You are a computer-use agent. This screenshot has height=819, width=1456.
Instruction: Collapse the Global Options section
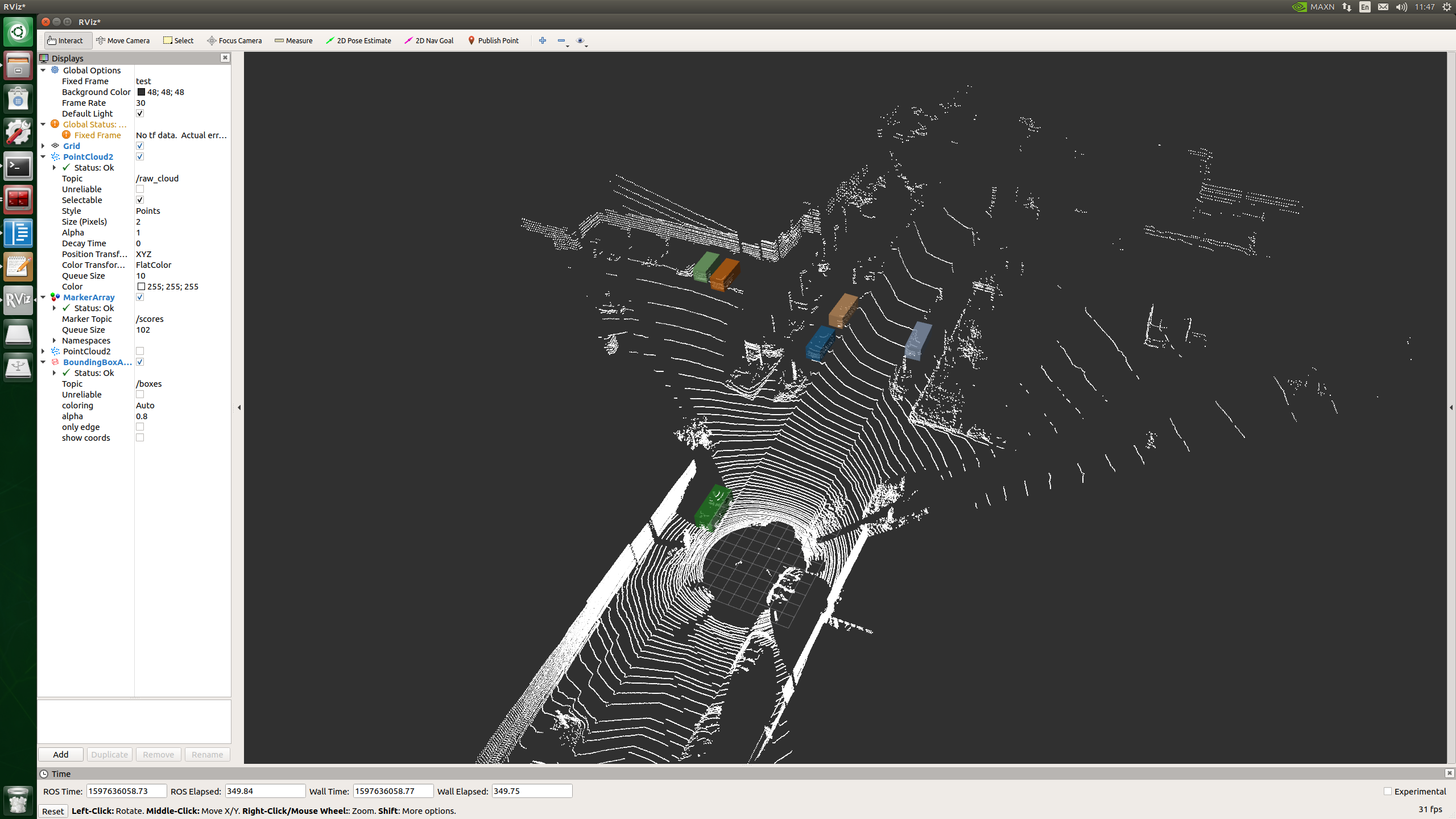pos(43,70)
